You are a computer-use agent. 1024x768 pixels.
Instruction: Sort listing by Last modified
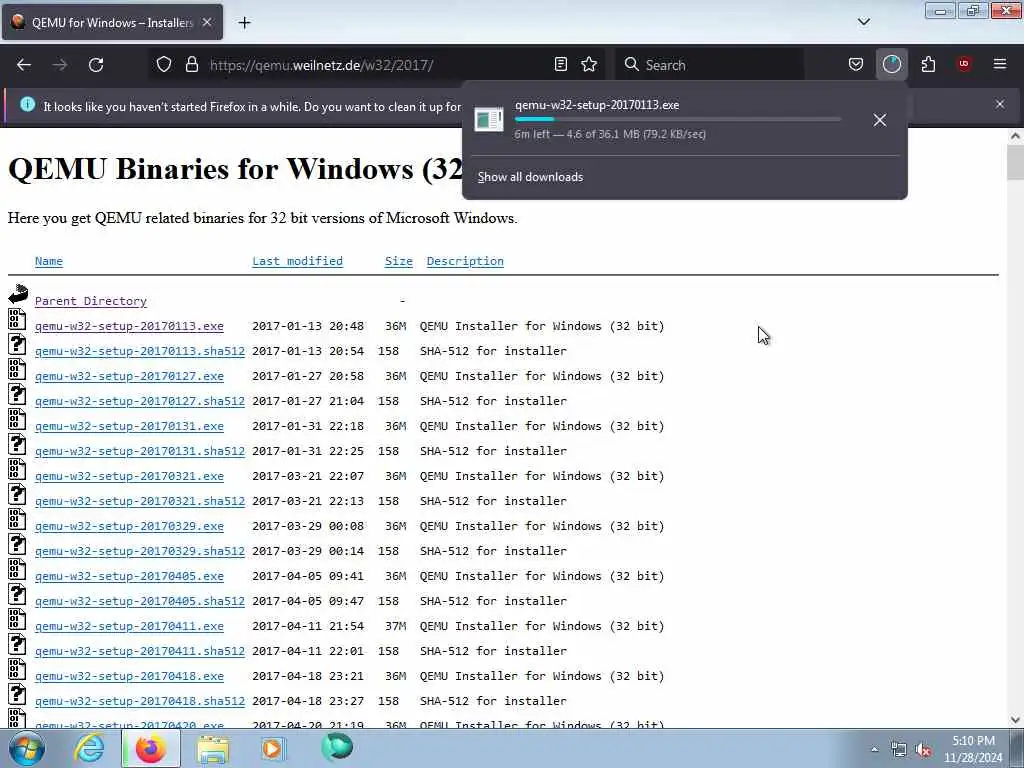[297, 261]
